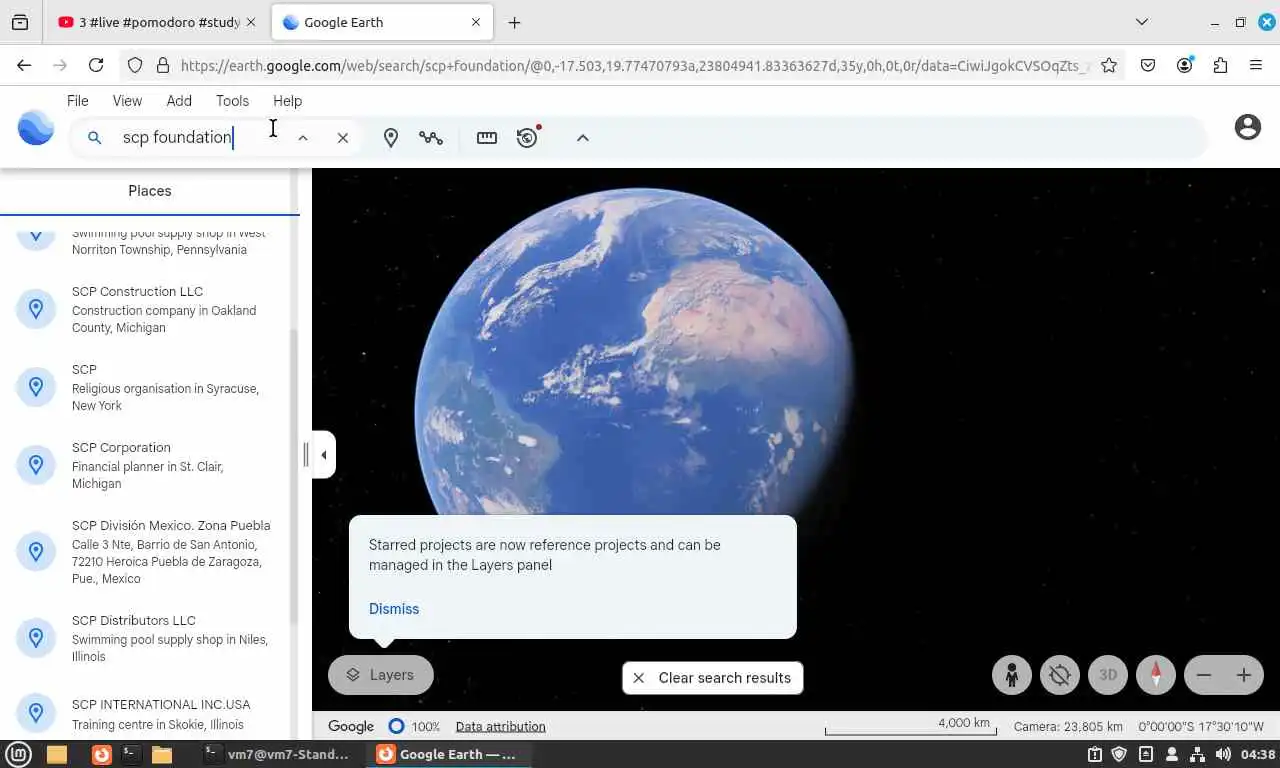Open the Pegman Street View control
Screen dimensions: 1280x768
1012,675
